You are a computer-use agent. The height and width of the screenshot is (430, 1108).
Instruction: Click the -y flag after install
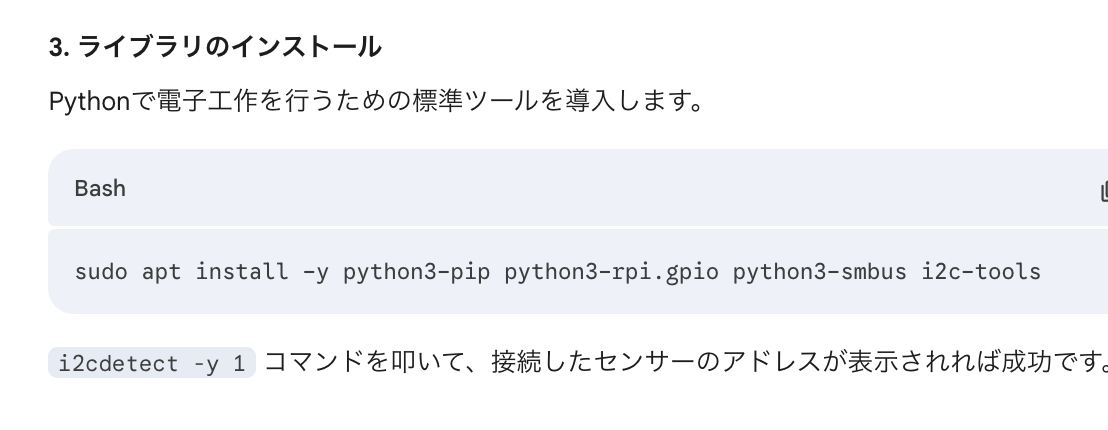[x=316, y=271]
